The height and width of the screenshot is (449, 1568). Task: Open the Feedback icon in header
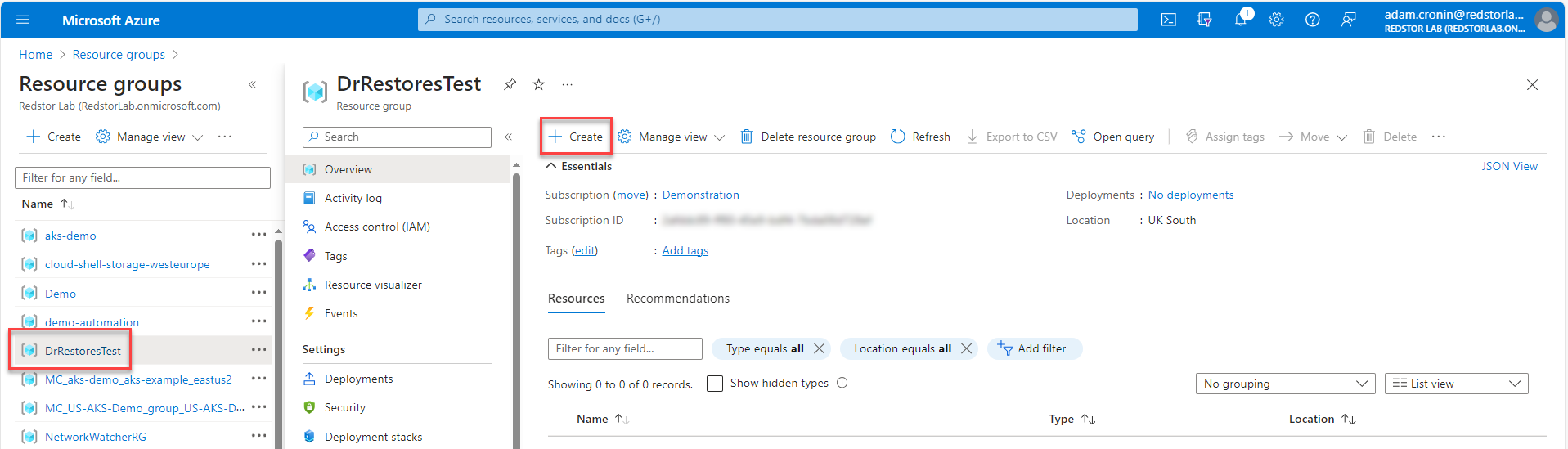point(1349,20)
